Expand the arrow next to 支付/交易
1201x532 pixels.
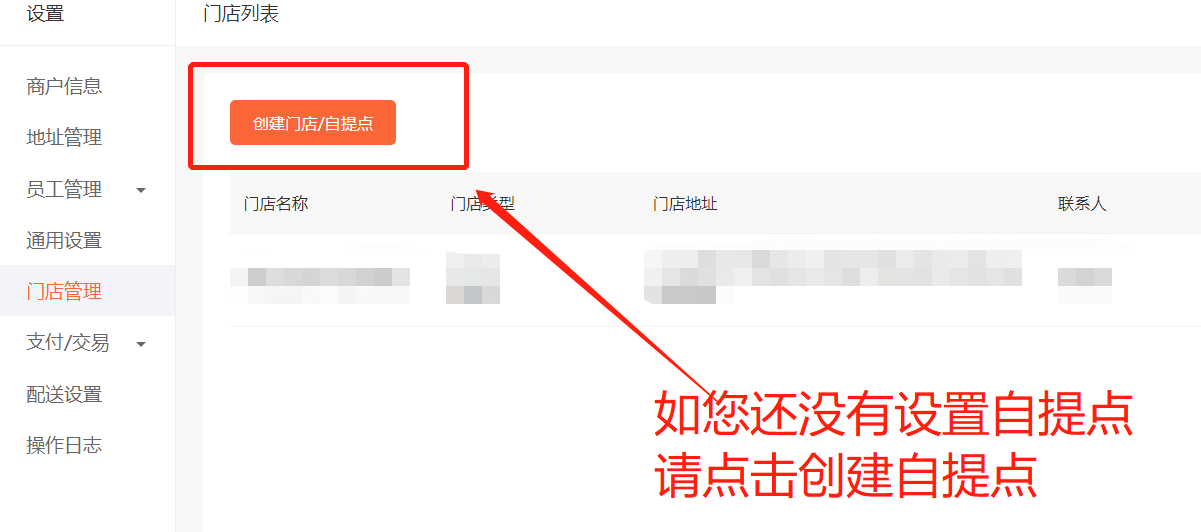[141, 344]
